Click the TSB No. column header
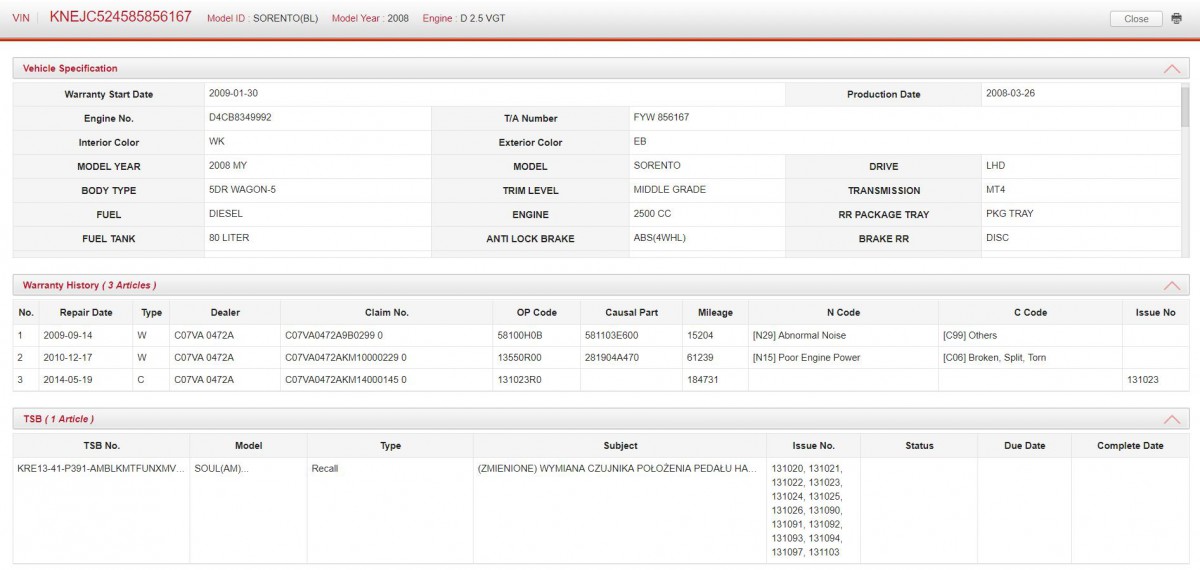 pyautogui.click(x=101, y=446)
